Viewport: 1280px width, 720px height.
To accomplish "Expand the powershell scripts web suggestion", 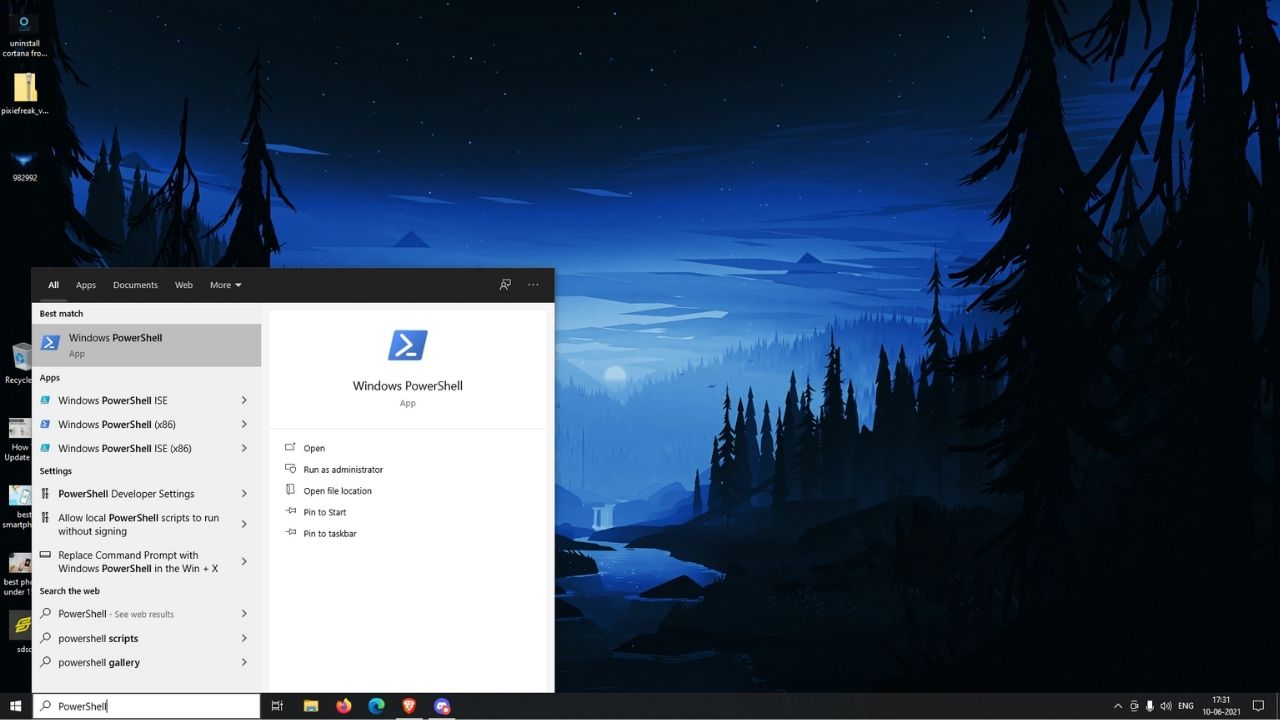I will coord(243,638).
